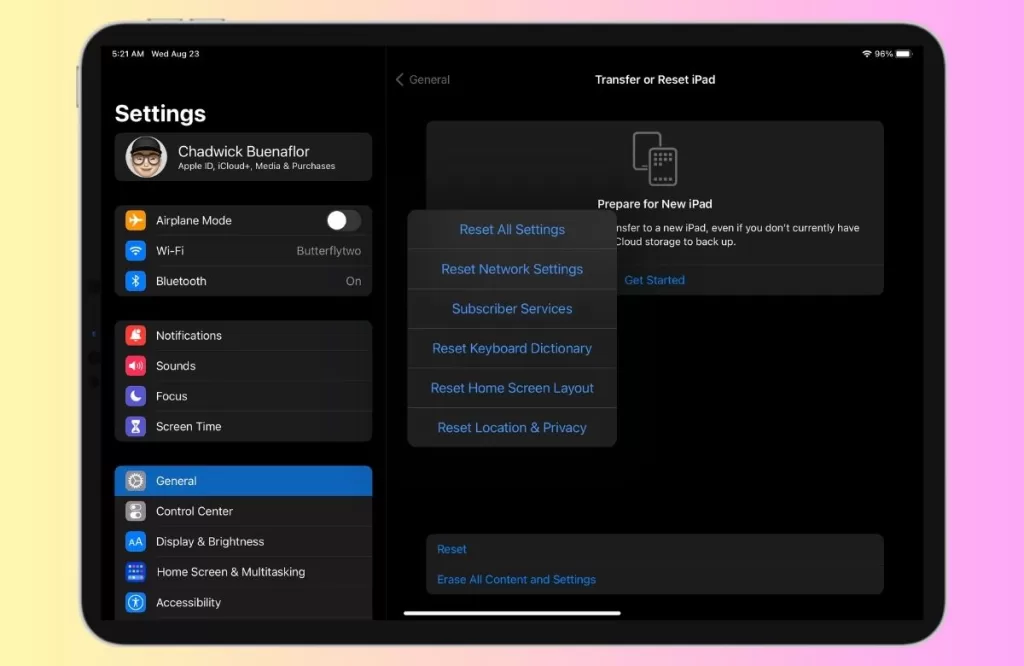Open the Control Center row label
Screen dimensions: 1024x666
(195, 511)
